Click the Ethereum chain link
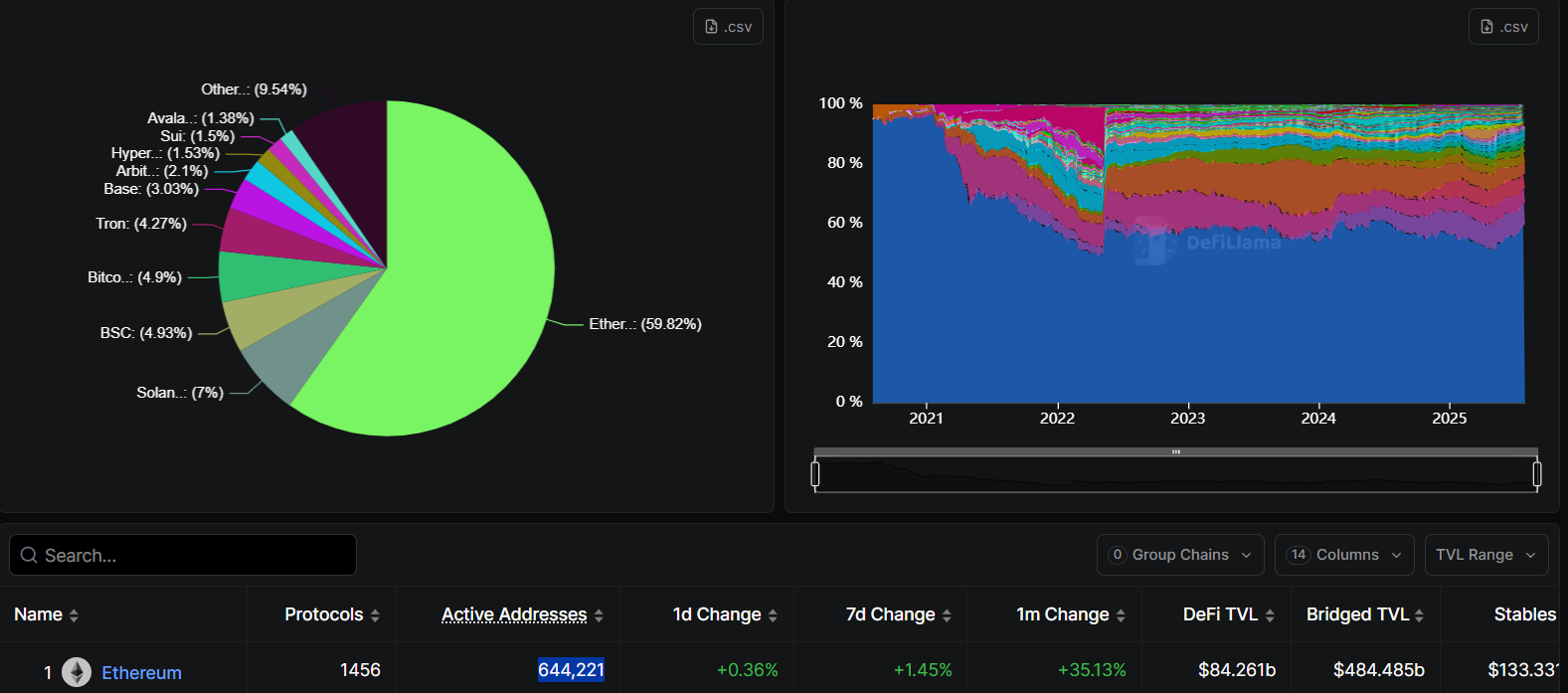 (141, 673)
